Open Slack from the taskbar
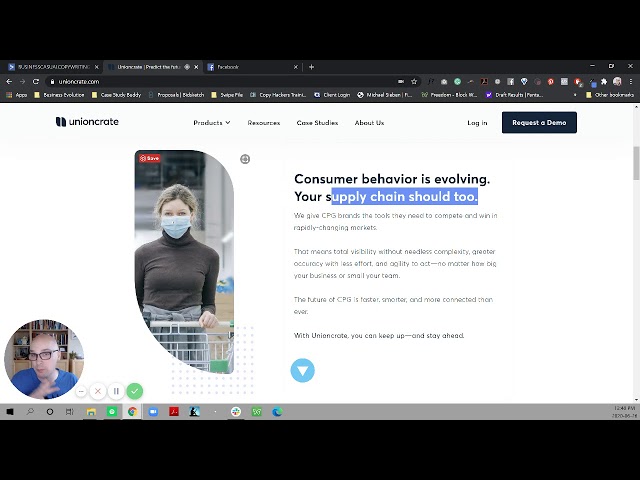 pyautogui.click(x=236, y=411)
